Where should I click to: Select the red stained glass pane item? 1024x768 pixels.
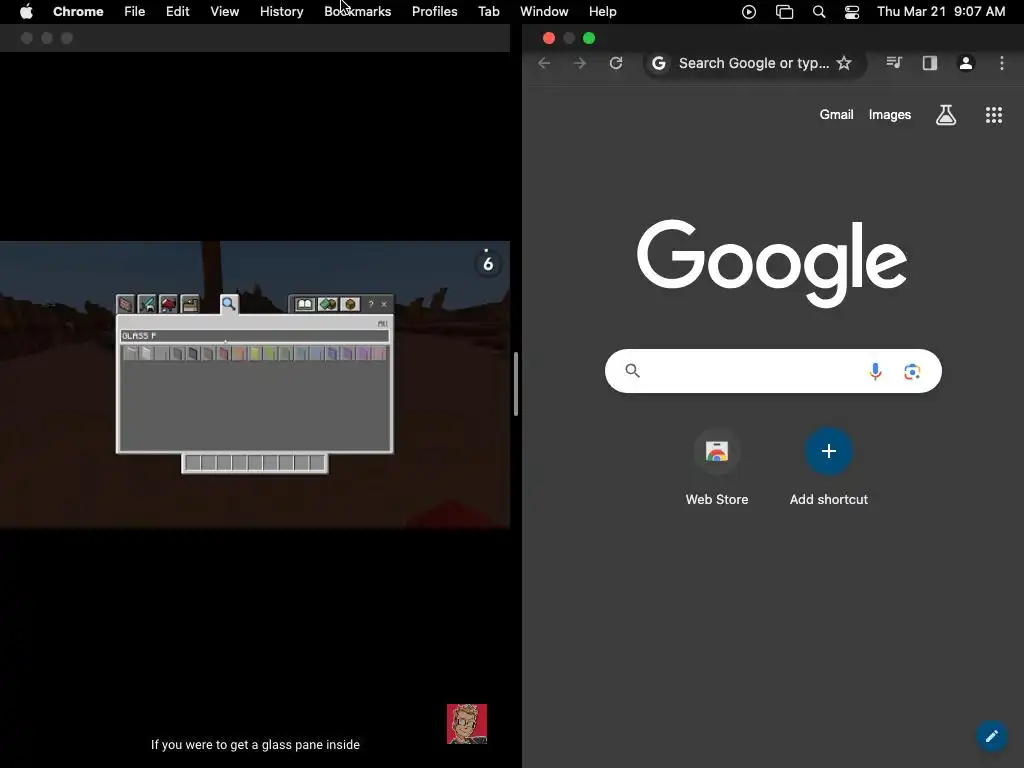pyautogui.click(x=224, y=353)
